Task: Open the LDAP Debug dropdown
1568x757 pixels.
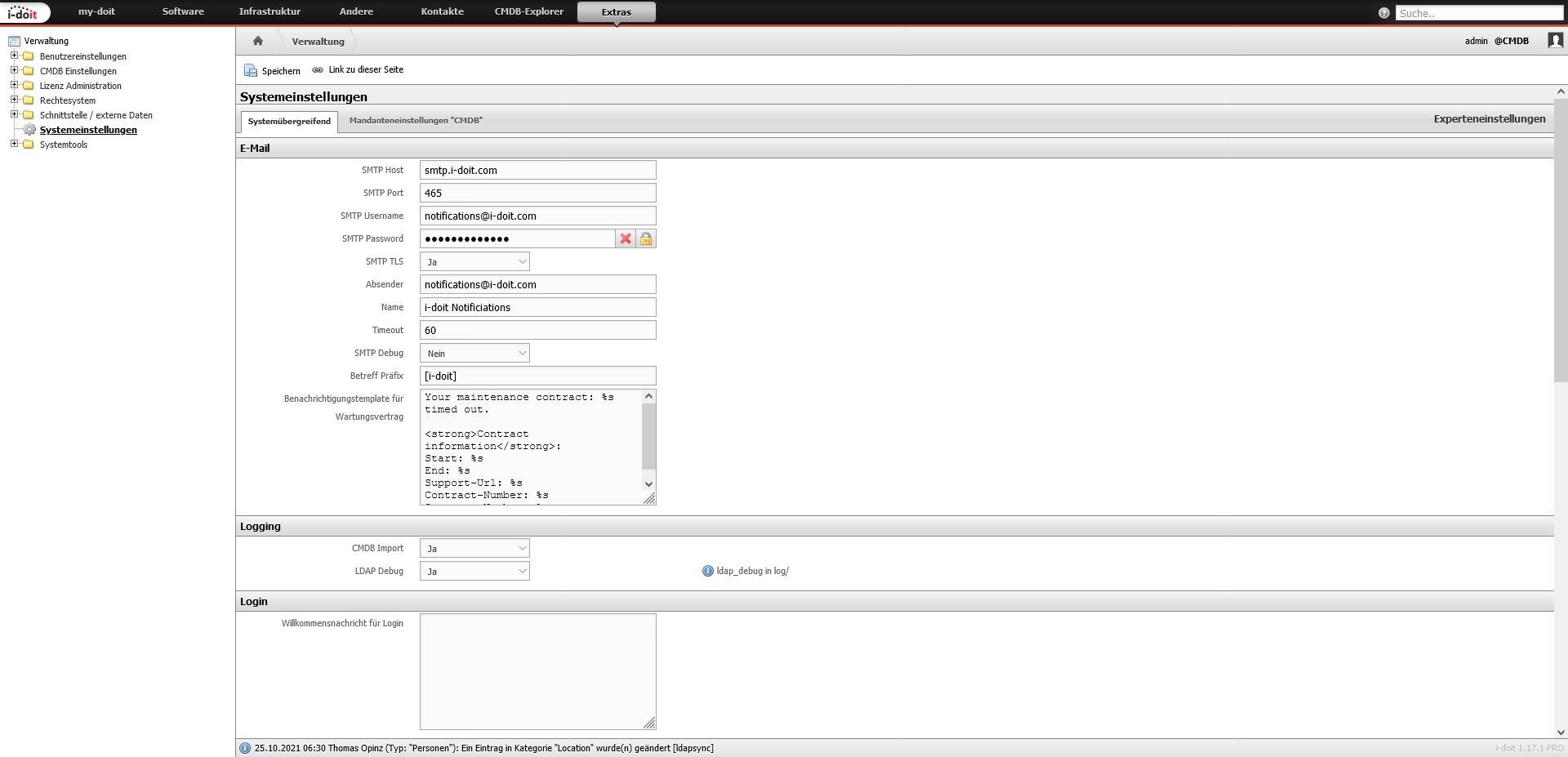Action: [x=474, y=571]
